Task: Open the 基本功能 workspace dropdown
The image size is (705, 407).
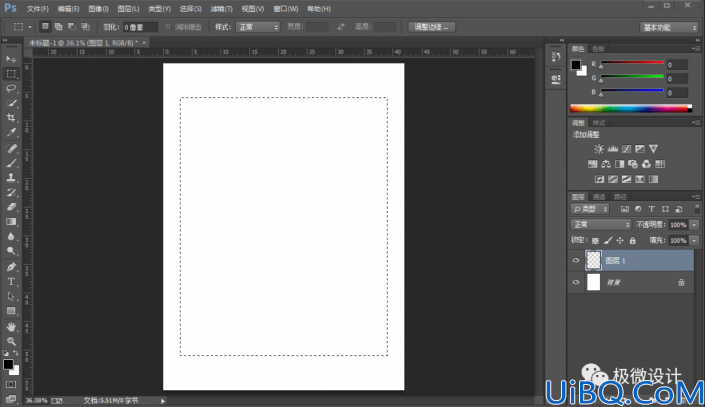Action: pos(669,27)
